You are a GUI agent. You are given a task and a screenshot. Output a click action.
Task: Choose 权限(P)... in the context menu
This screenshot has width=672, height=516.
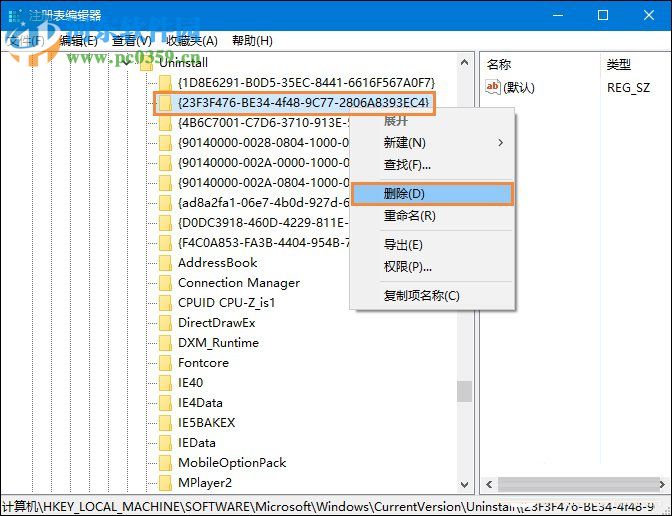click(432, 267)
